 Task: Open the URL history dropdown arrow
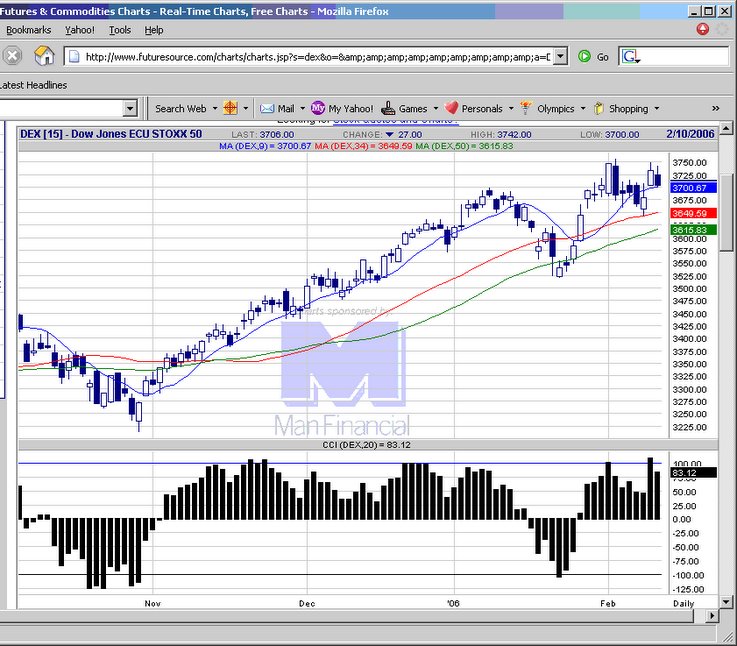(560, 56)
